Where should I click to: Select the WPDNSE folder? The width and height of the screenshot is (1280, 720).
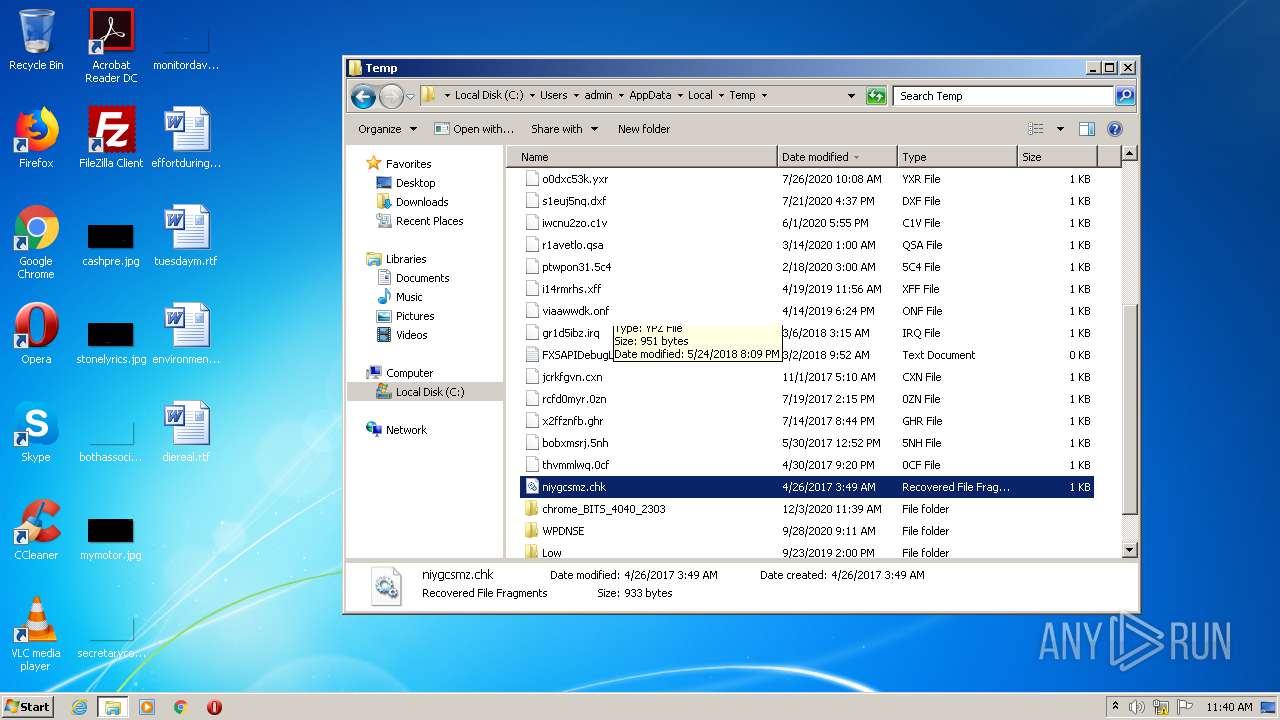(563, 531)
